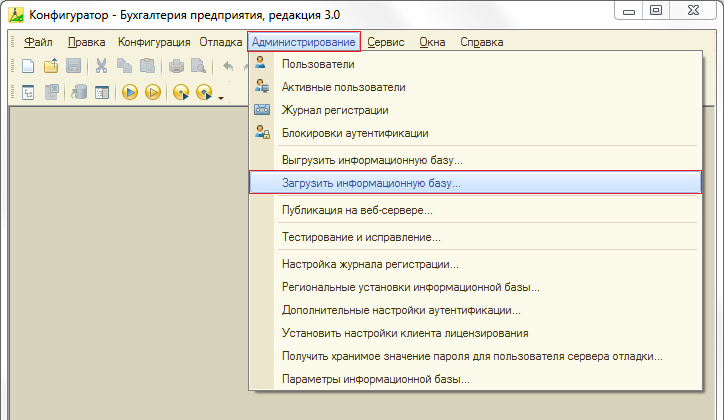724x420 pixels.
Task: Click the Copy toolbar icon
Action: [x=124, y=66]
